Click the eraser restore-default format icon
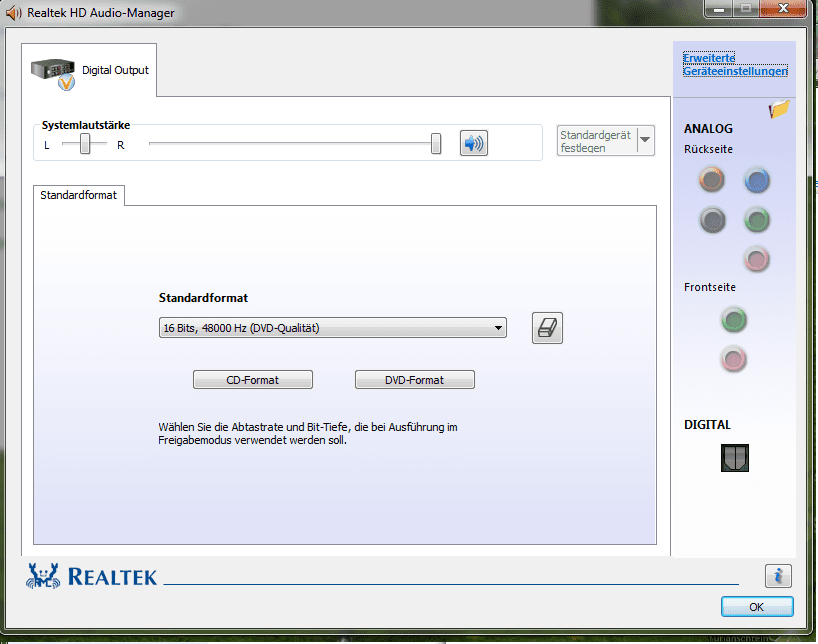This screenshot has width=818, height=644. tap(547, 328)
